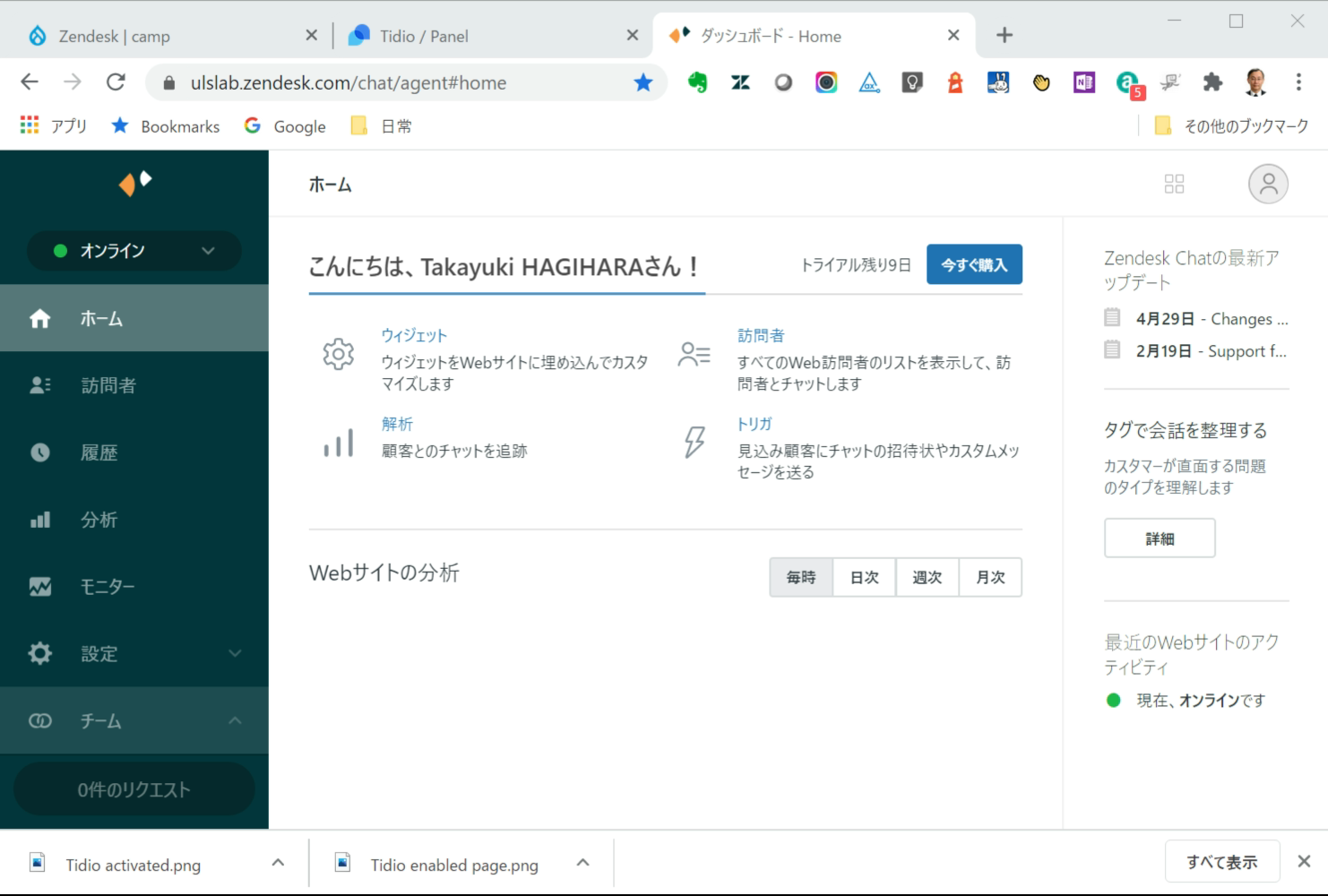Open a new browser tab
The image size is (1328, 896).
pyautogui.click(x=1005, y=35)
